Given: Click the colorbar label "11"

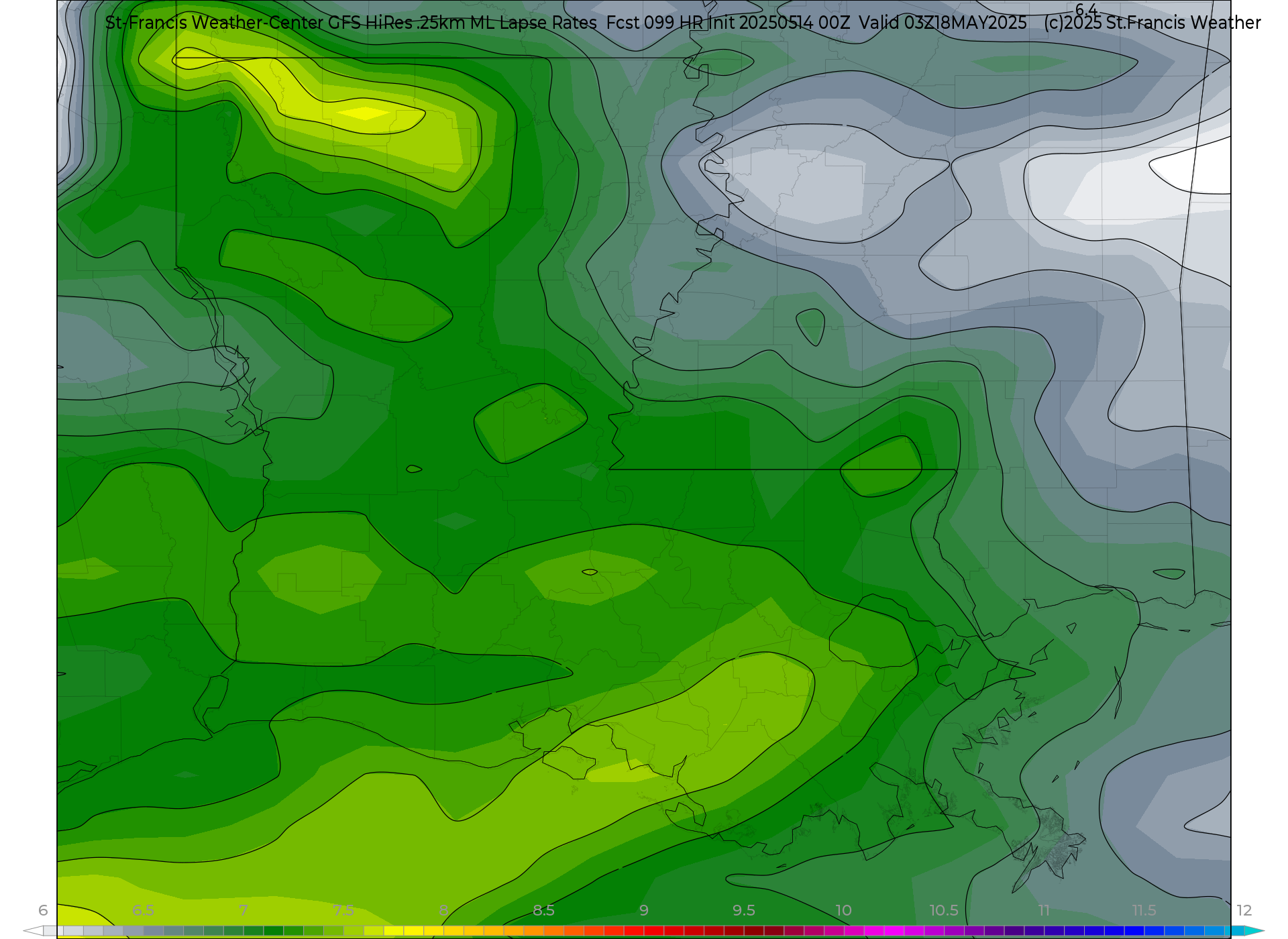Looking at the screenshot, I should tap(1044, 910).
